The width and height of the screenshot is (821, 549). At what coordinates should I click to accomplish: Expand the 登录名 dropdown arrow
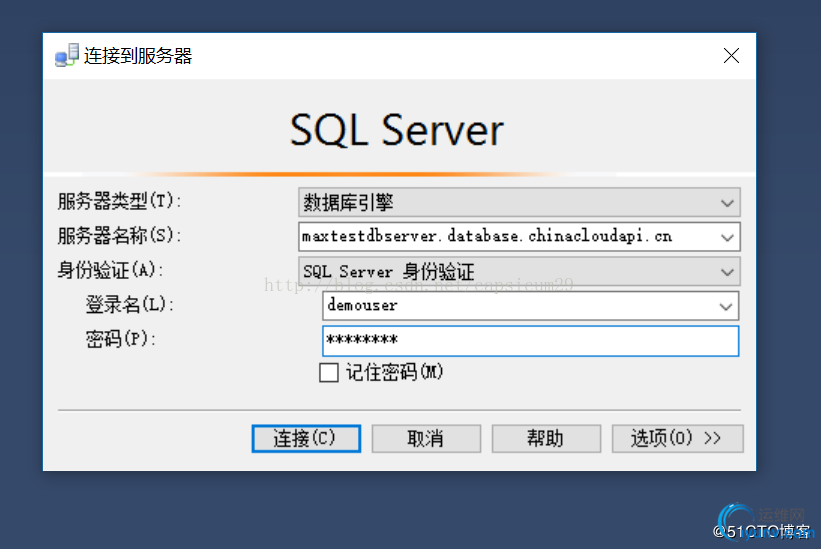pos(727,305)
